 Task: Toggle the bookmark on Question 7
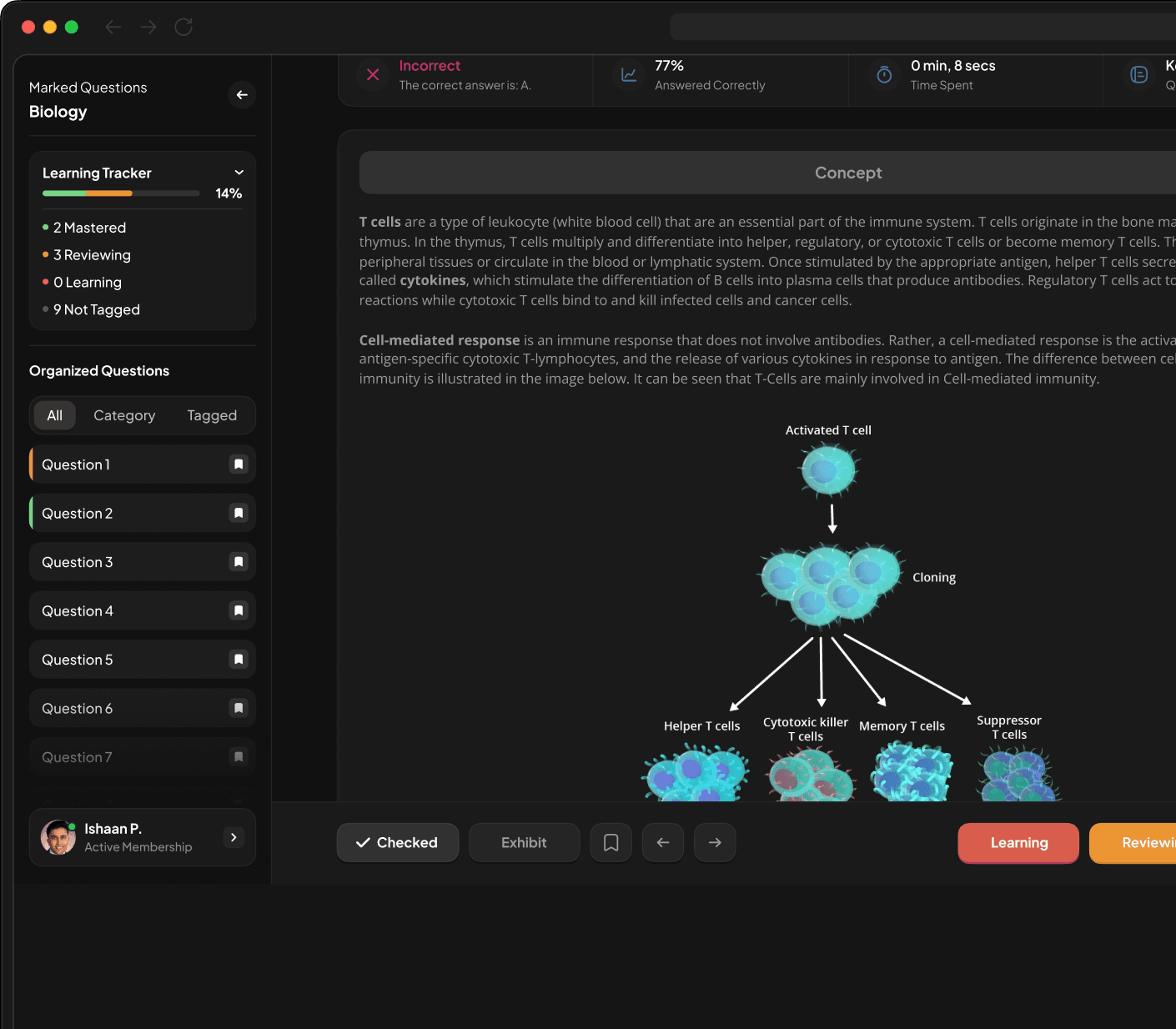(x=239, y=756)
